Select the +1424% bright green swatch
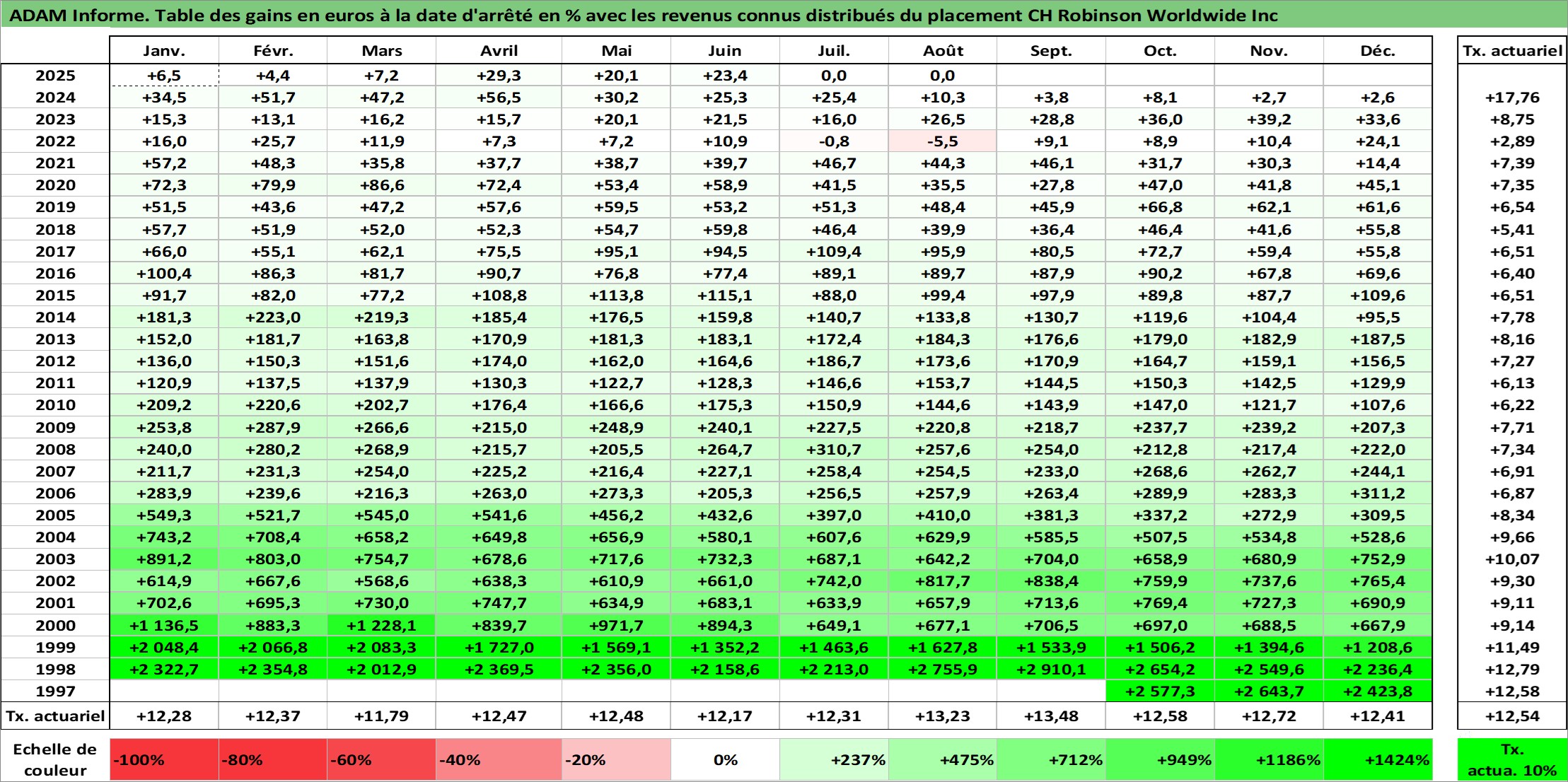Screen dimensions: 1568x782 point(1377,760)
